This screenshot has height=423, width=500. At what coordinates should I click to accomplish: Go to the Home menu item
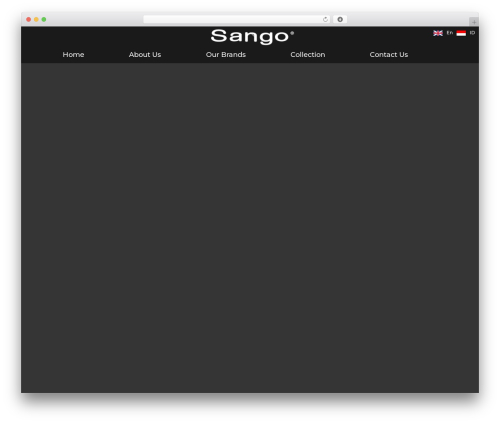coord(73,54)
